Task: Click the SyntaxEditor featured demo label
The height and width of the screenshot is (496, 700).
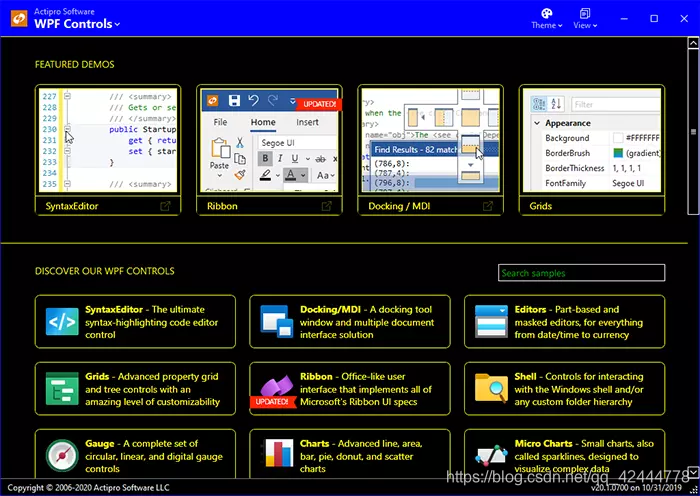Action: coord(71,206)
